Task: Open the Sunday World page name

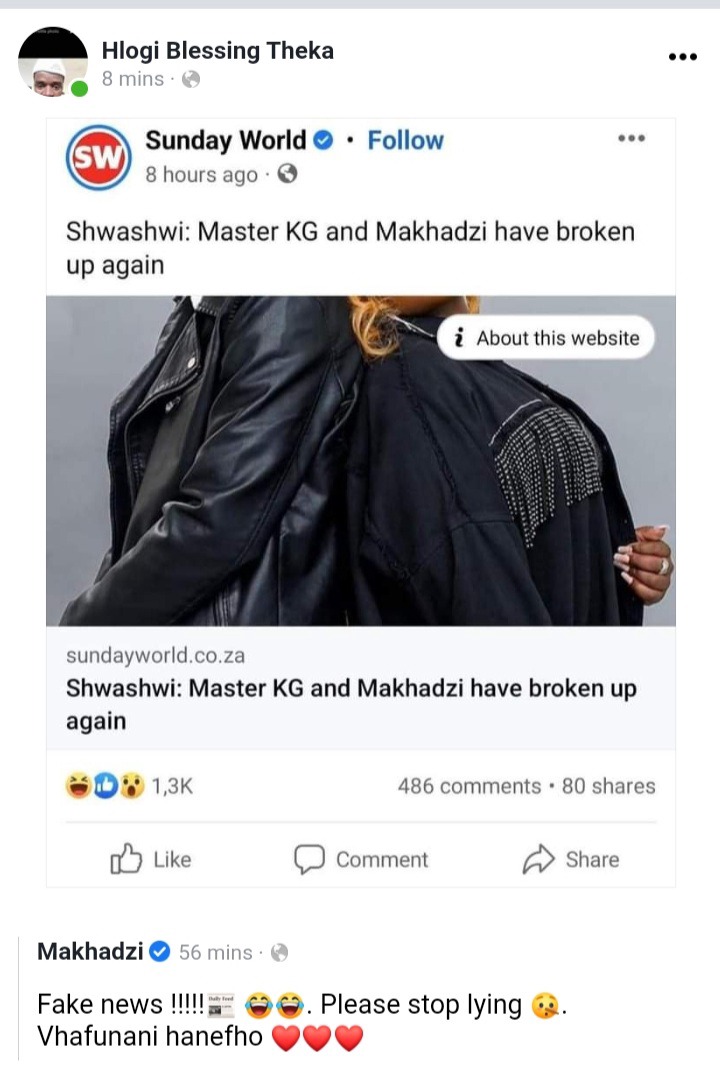Action: click(226, 140)
